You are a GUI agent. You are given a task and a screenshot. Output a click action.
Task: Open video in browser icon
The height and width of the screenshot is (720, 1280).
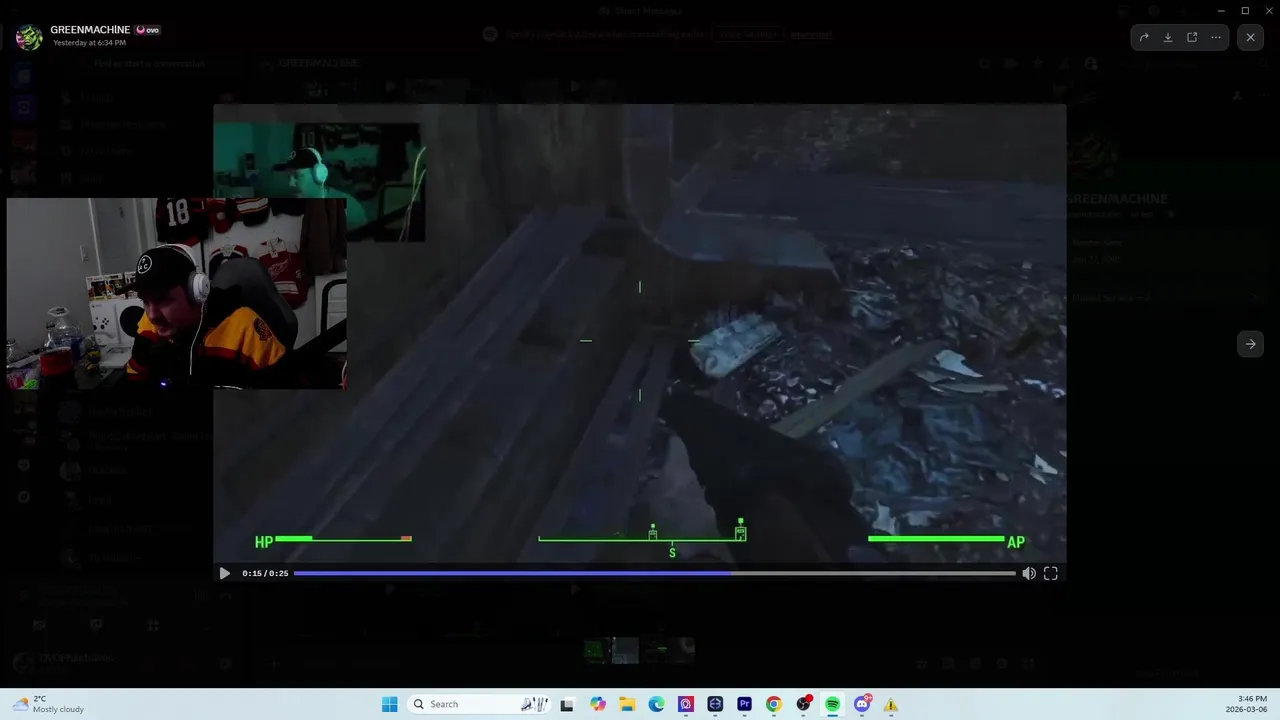coord(1192,37)
